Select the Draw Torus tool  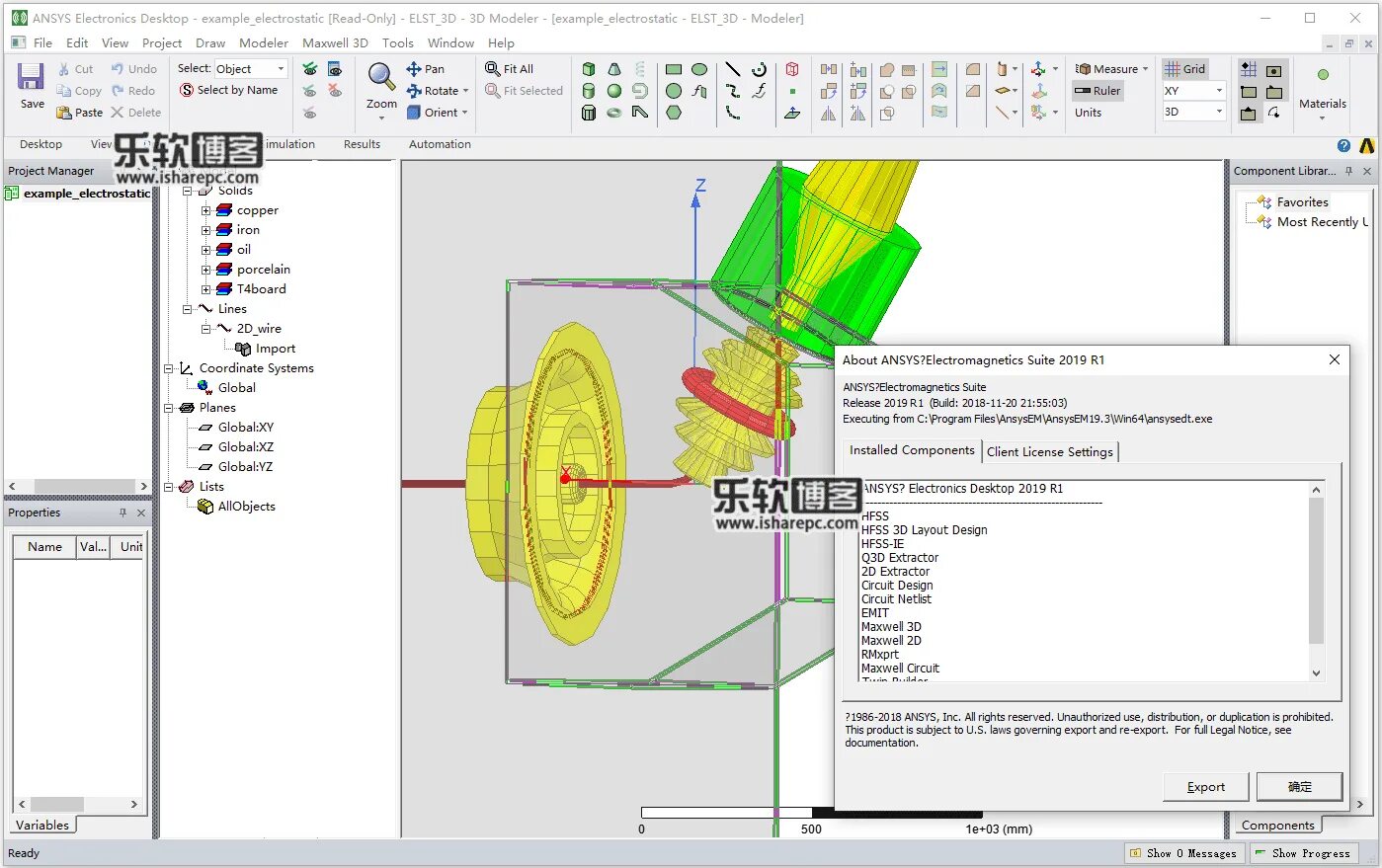614,113
